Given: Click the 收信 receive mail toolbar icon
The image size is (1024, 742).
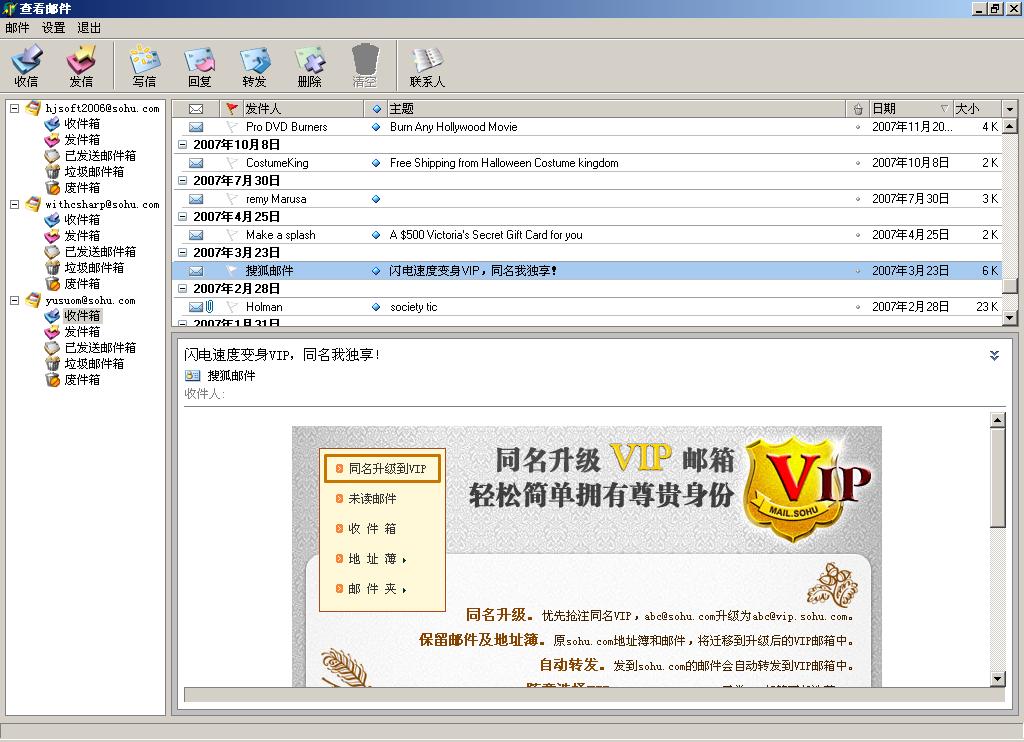Looking at the screenshot, I should pos(26,65).
